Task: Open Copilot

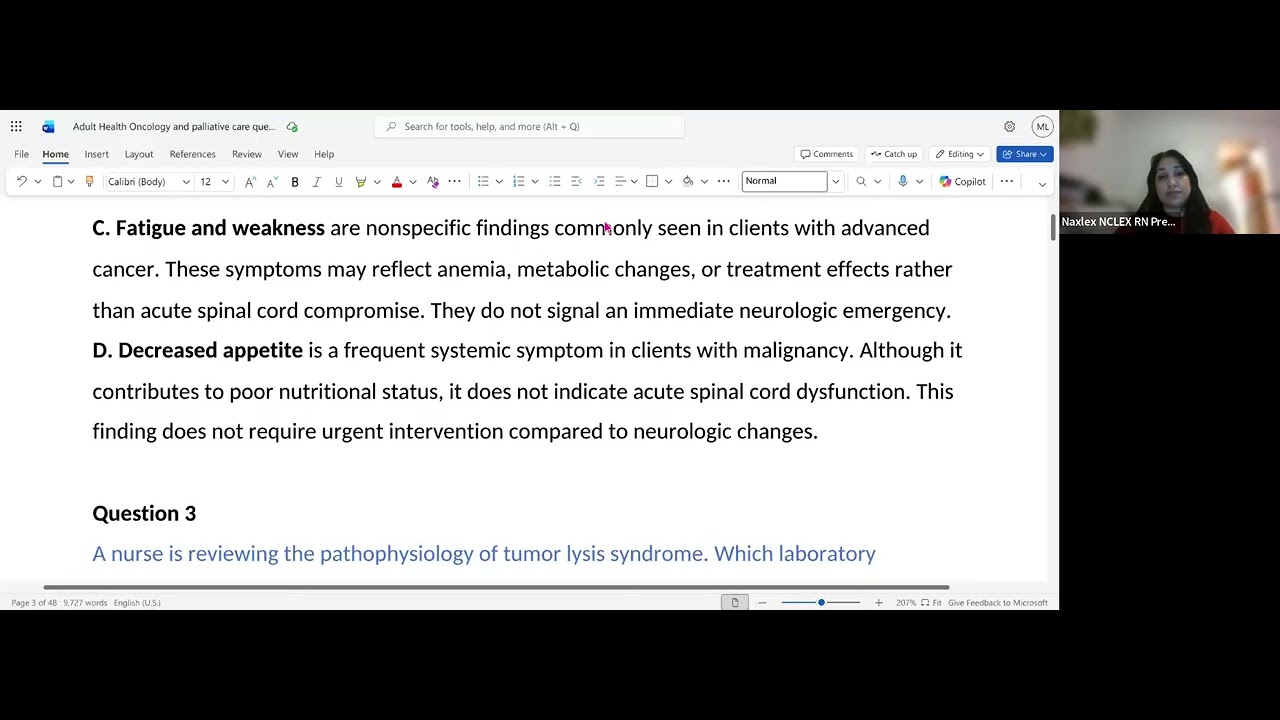Action: [962, 182]
